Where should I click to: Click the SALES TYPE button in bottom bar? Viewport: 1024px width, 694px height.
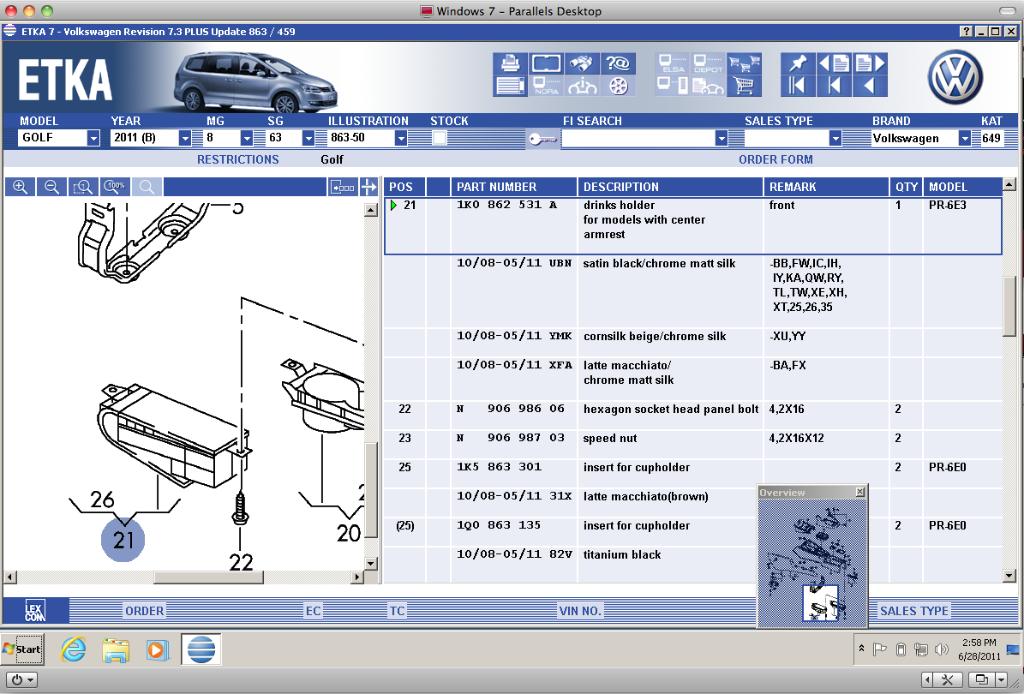[x=914, y=611]
